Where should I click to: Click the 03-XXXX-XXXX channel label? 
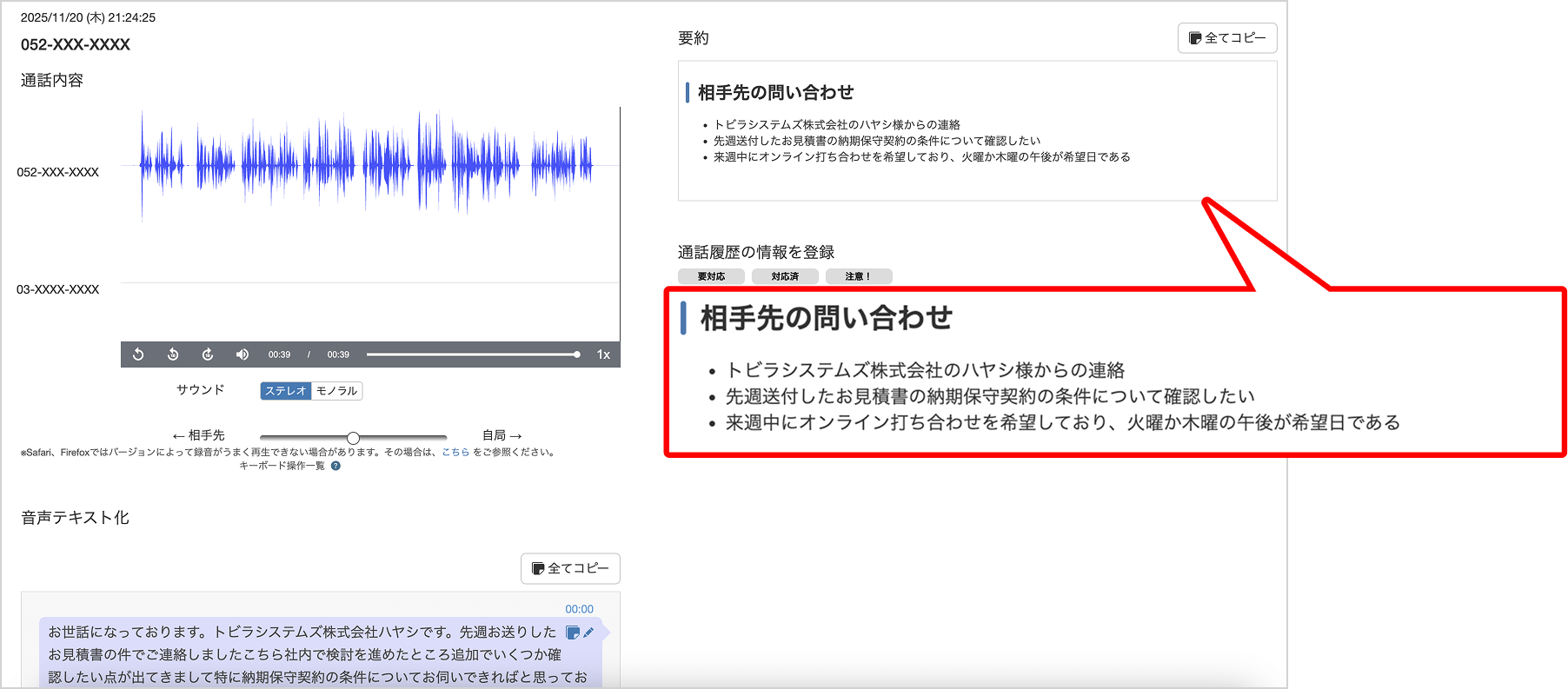58,289
